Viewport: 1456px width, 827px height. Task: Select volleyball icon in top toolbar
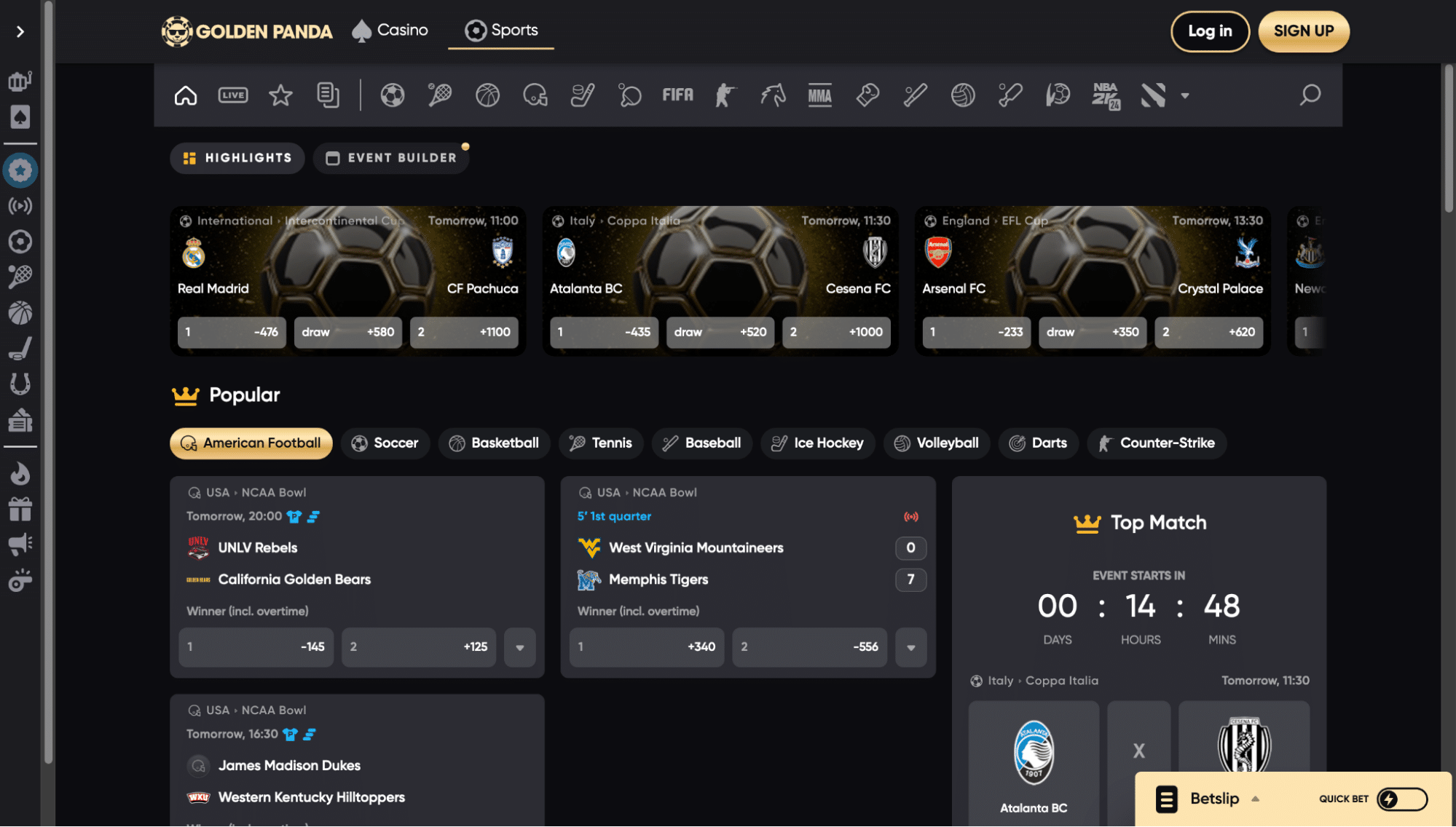[x=963, y=95]
